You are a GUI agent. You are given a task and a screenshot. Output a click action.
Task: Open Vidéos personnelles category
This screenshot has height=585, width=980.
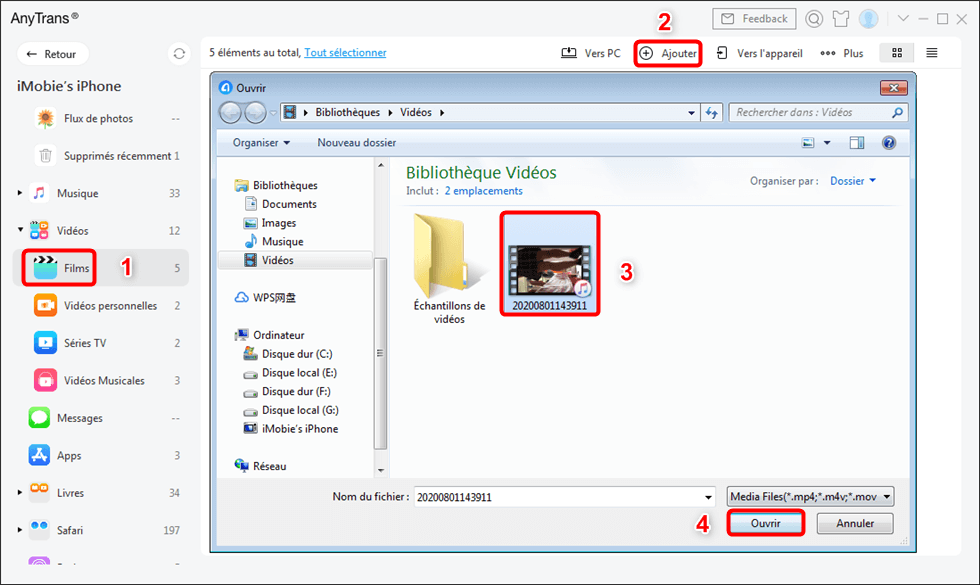pos(110,306)
